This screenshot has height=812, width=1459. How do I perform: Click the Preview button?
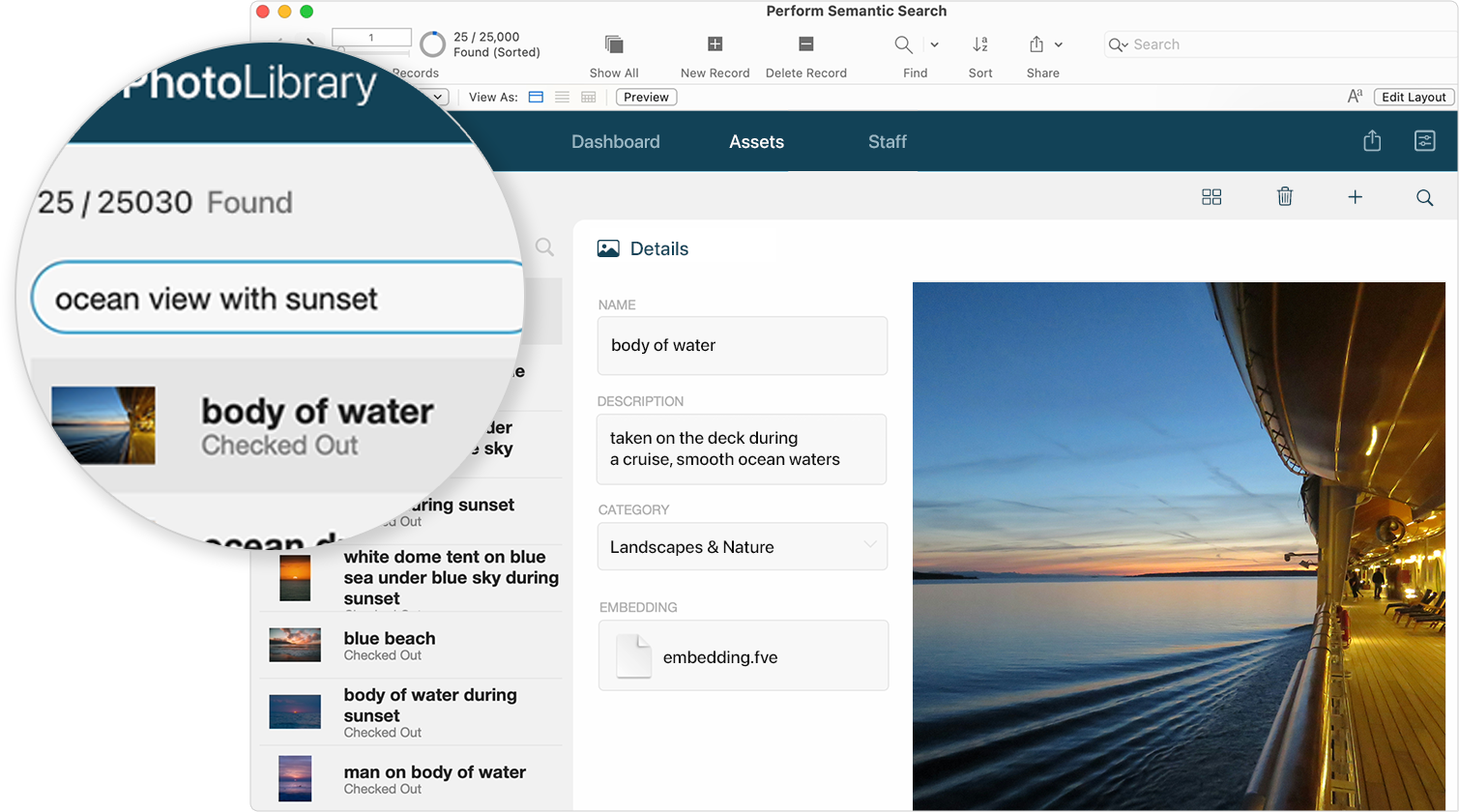click(x=646, y=97)
